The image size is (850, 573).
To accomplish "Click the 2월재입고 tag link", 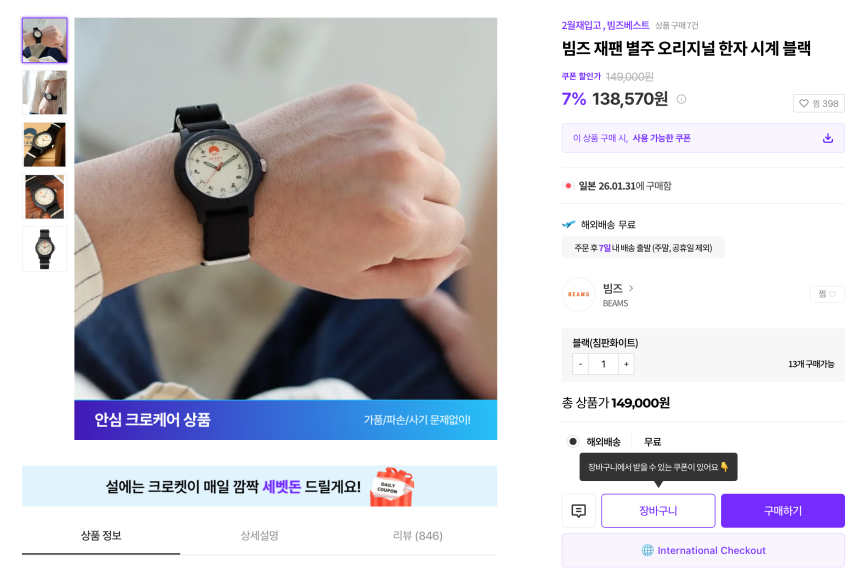I will coord(581,25).
